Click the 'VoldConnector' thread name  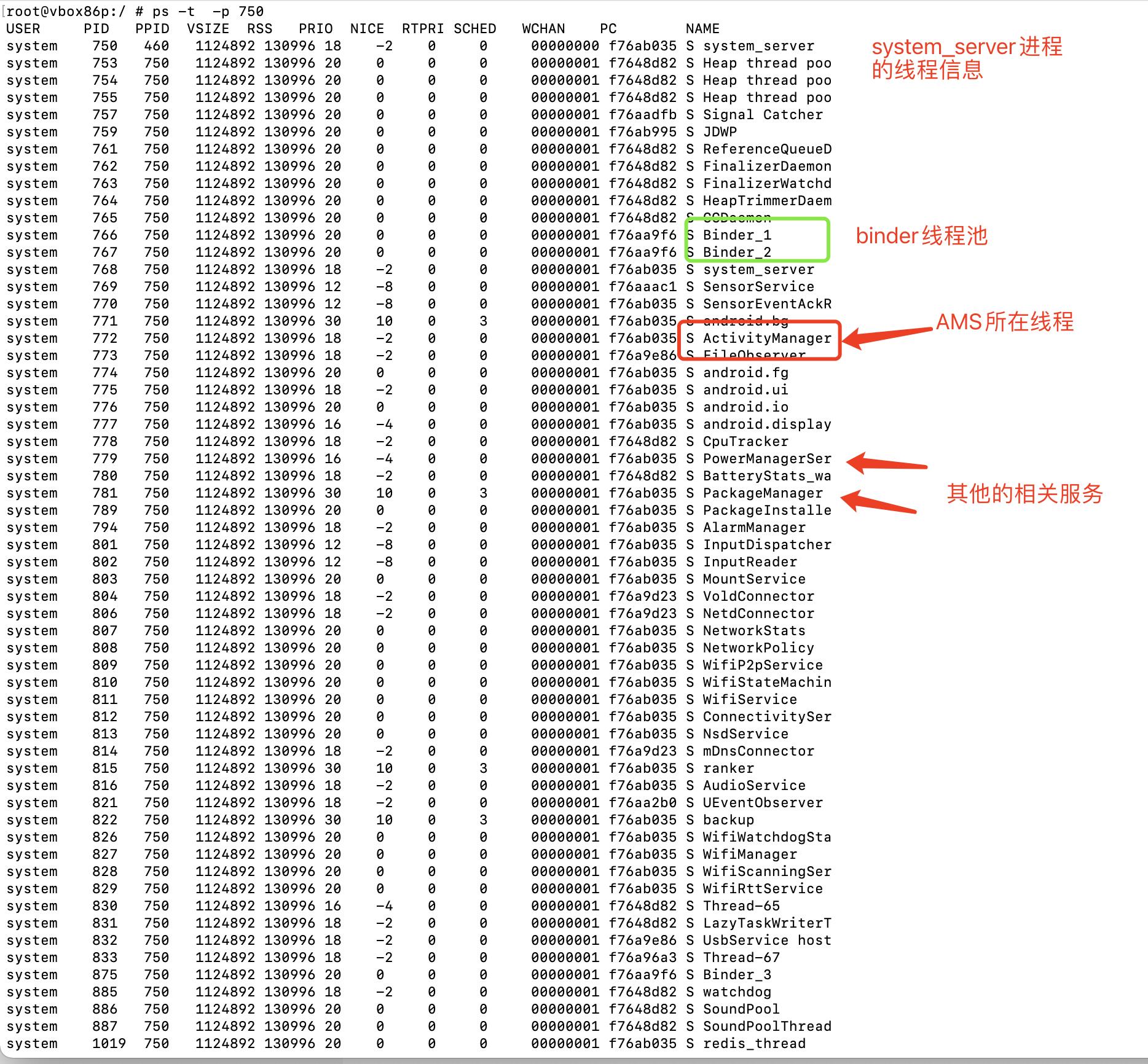pyautogui.click(x=758, y=596)
